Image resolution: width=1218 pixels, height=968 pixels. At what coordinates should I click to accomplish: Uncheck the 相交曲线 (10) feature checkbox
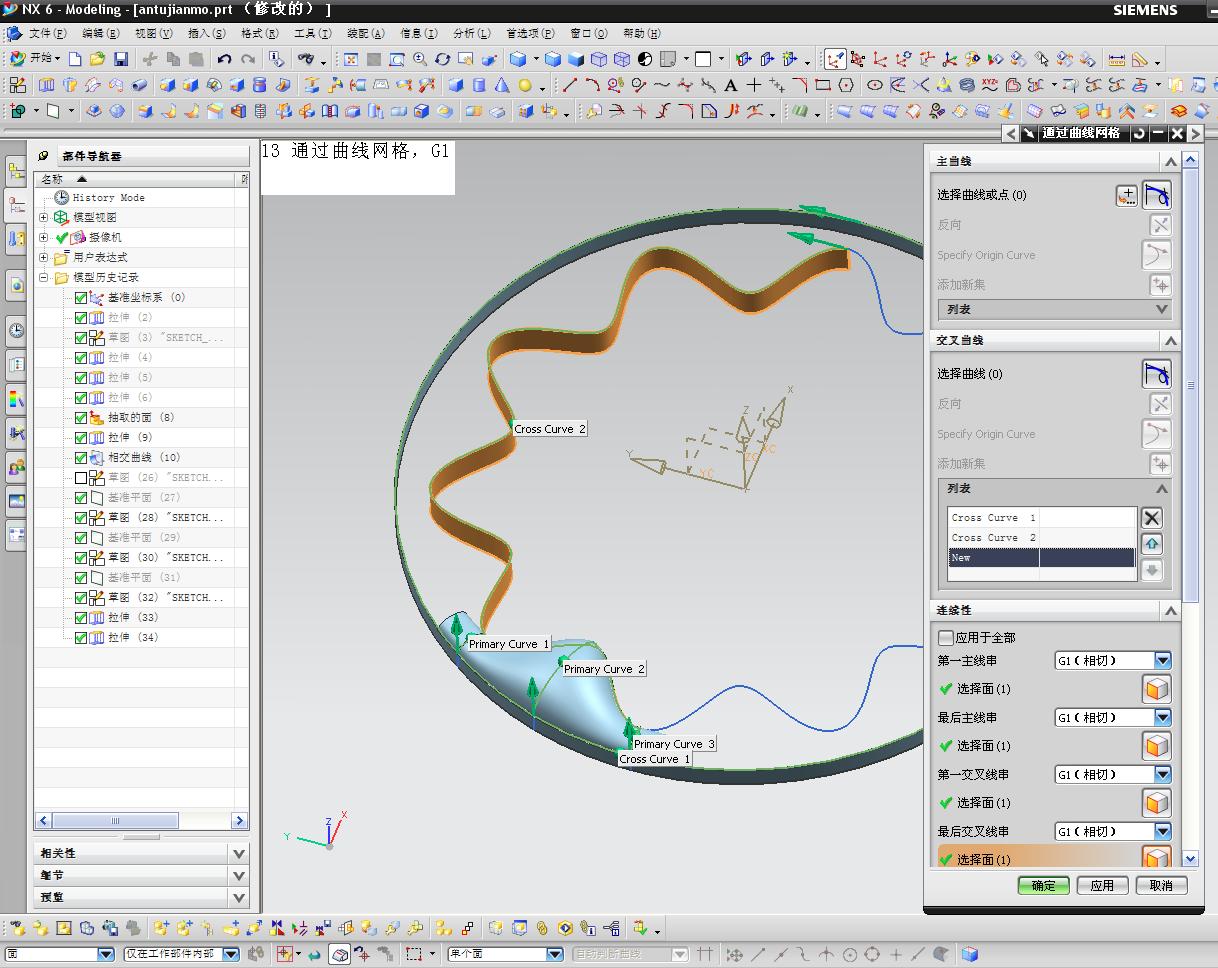[x=81, y=457]
